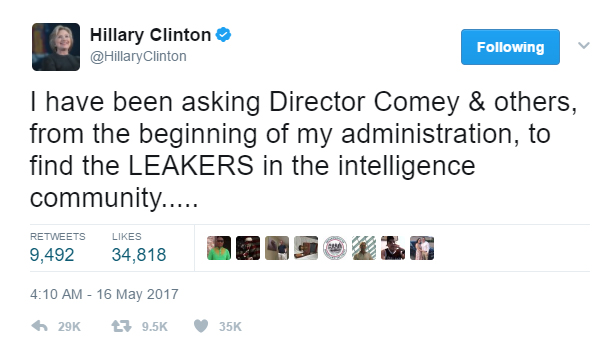Retweet using the retweet arrows icon

coord(121,326)
